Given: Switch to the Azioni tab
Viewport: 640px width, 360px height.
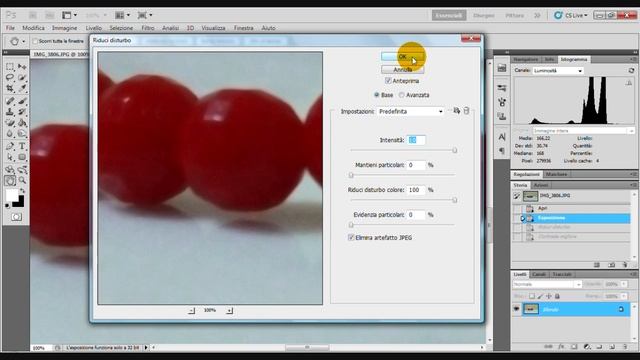Looking at the screenshot, I should (541, 185).
